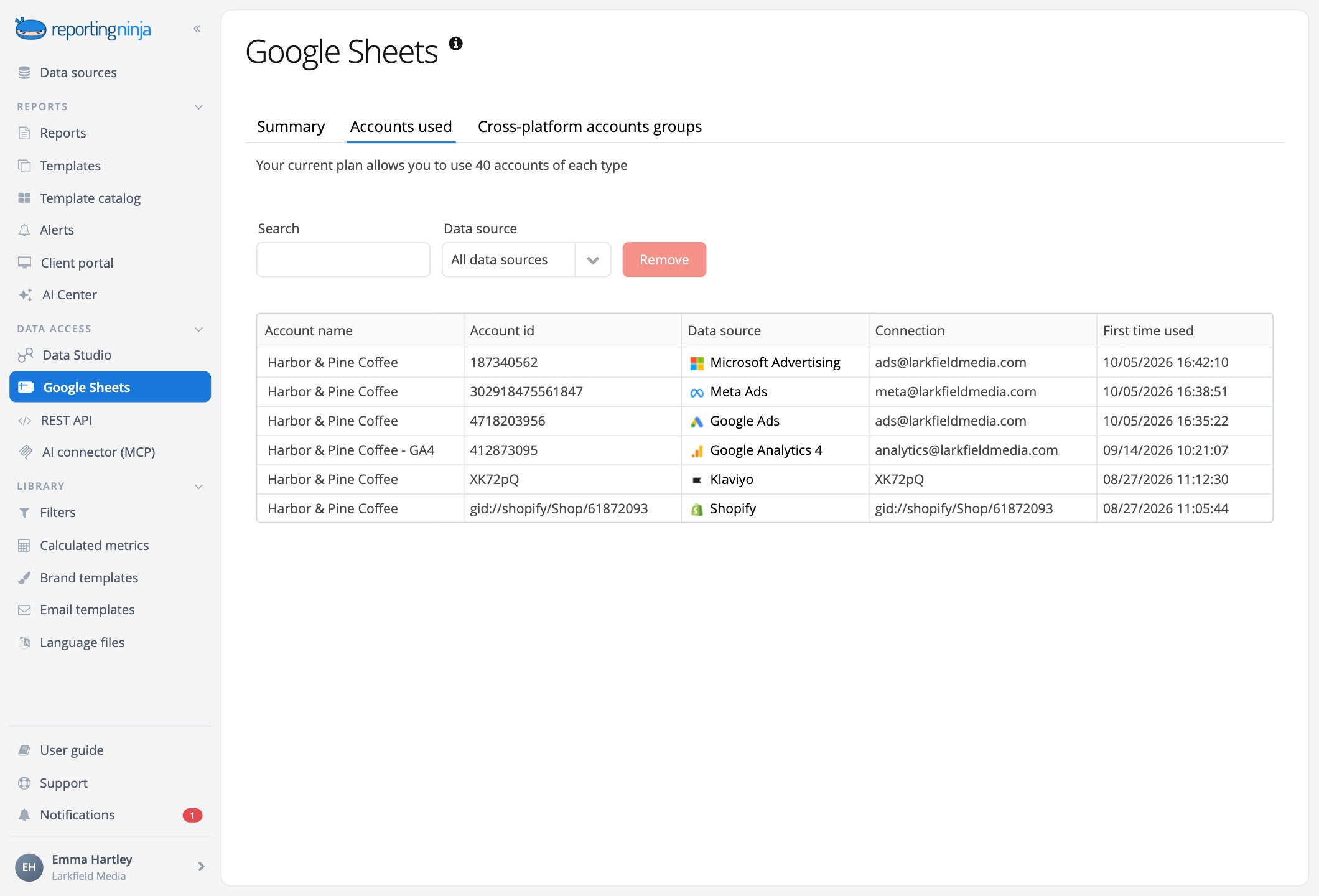
Task: Open Cross-platform accounts groups tab
Action: (x=589, y=126)
